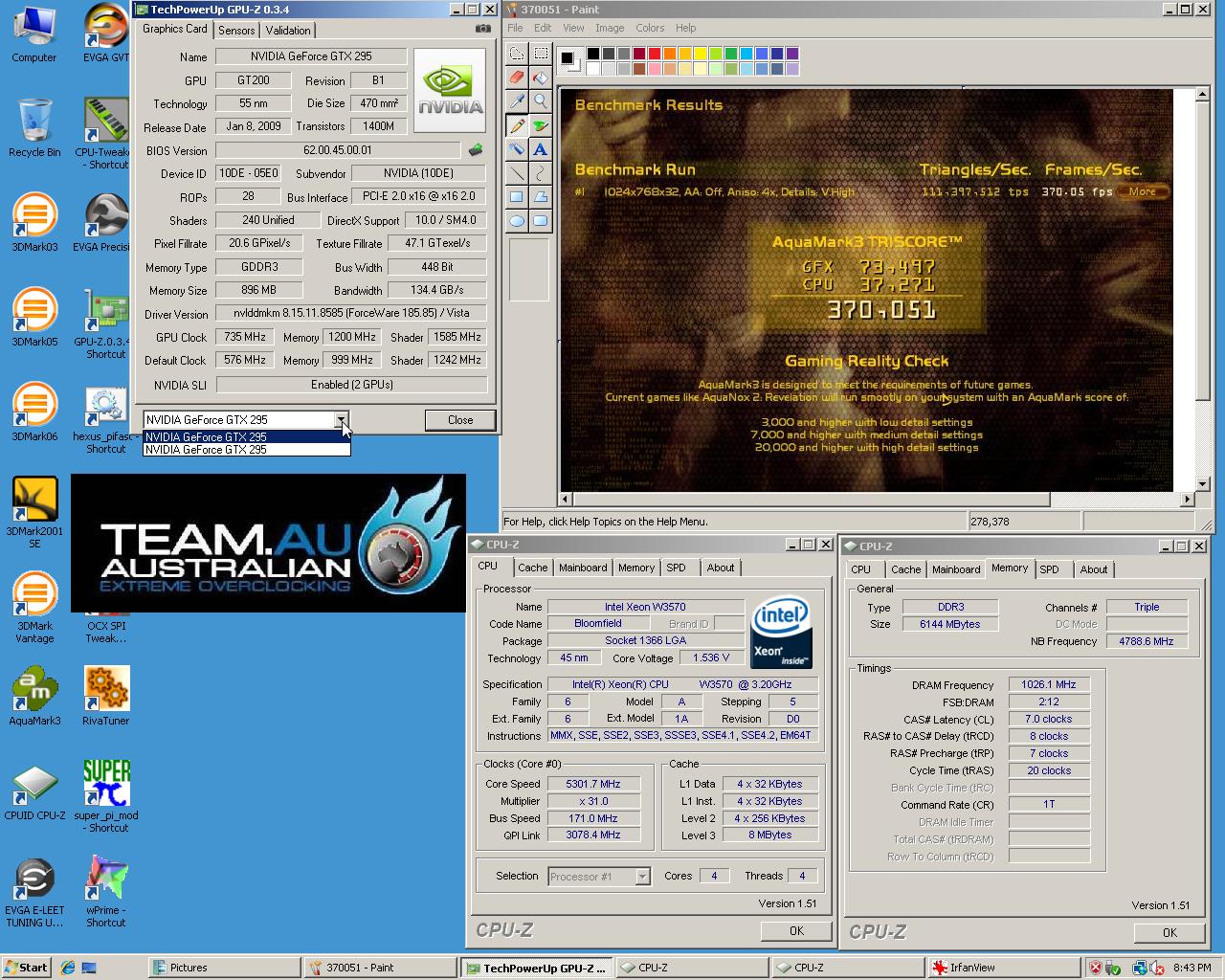The width and height of the screenshot is (1225, 980).
Task: Click the Internet Explorer quick launch icon
Action: point(68,968)
